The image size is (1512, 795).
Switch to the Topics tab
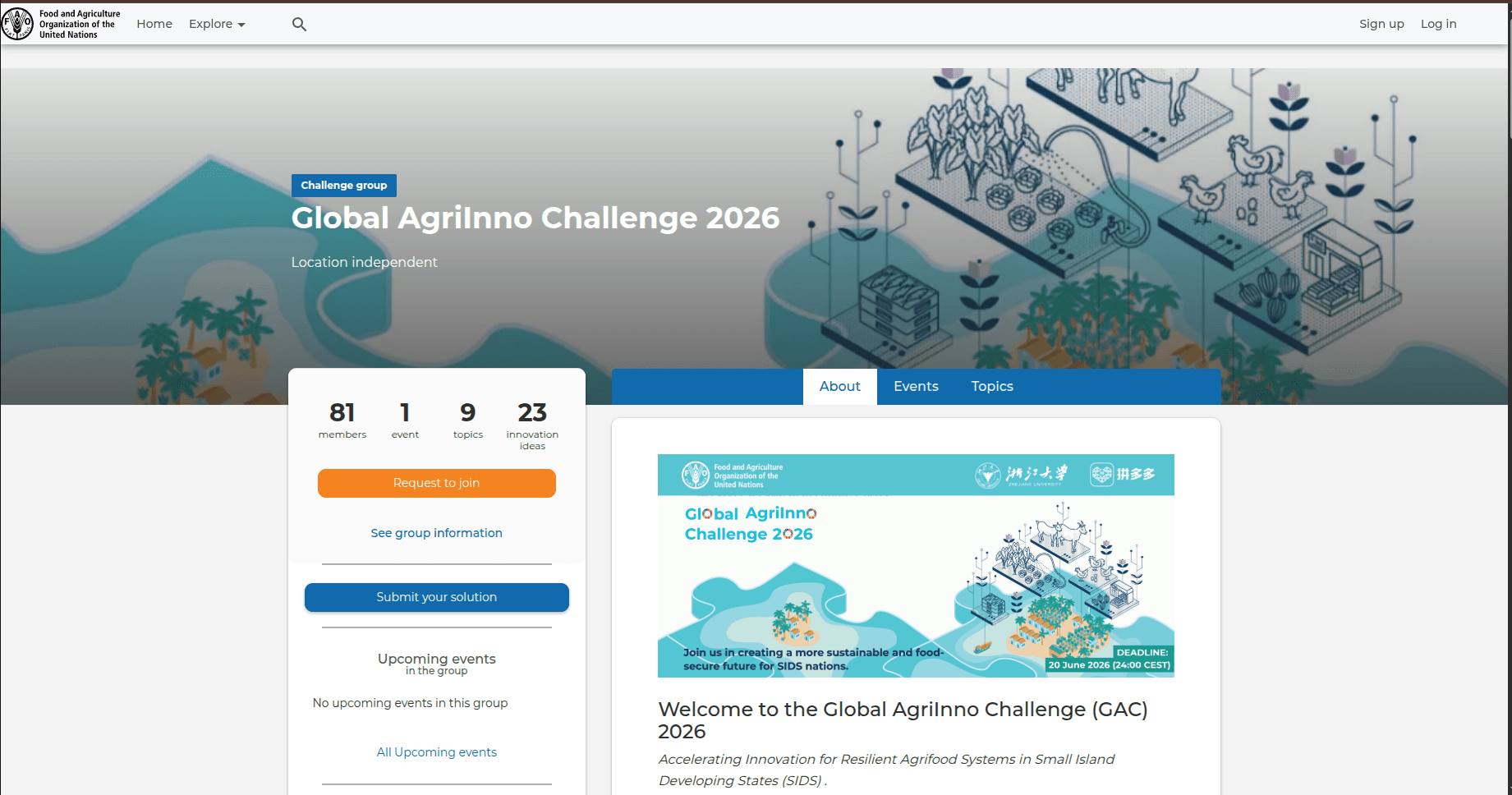point(992,387)
